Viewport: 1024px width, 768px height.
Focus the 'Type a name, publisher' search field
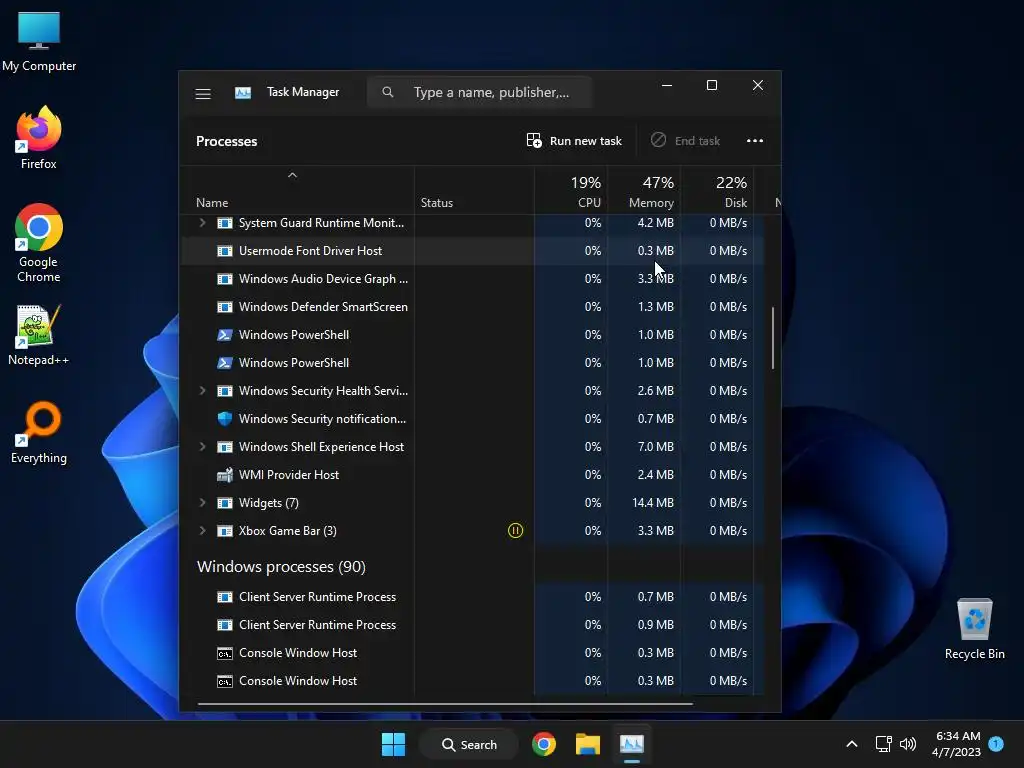(x=479, y=92)
